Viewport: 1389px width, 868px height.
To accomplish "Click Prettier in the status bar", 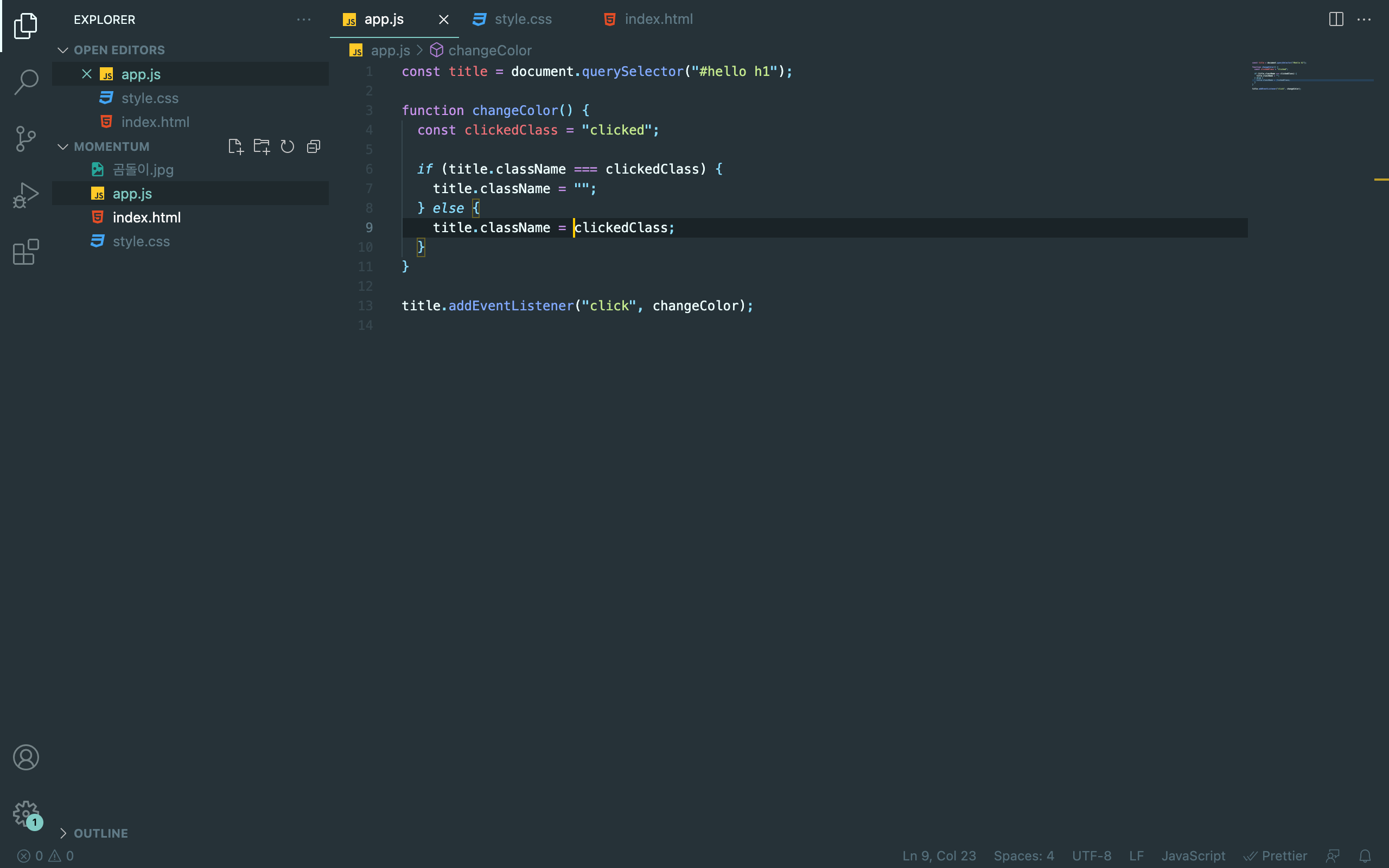I will point(1276,856).
